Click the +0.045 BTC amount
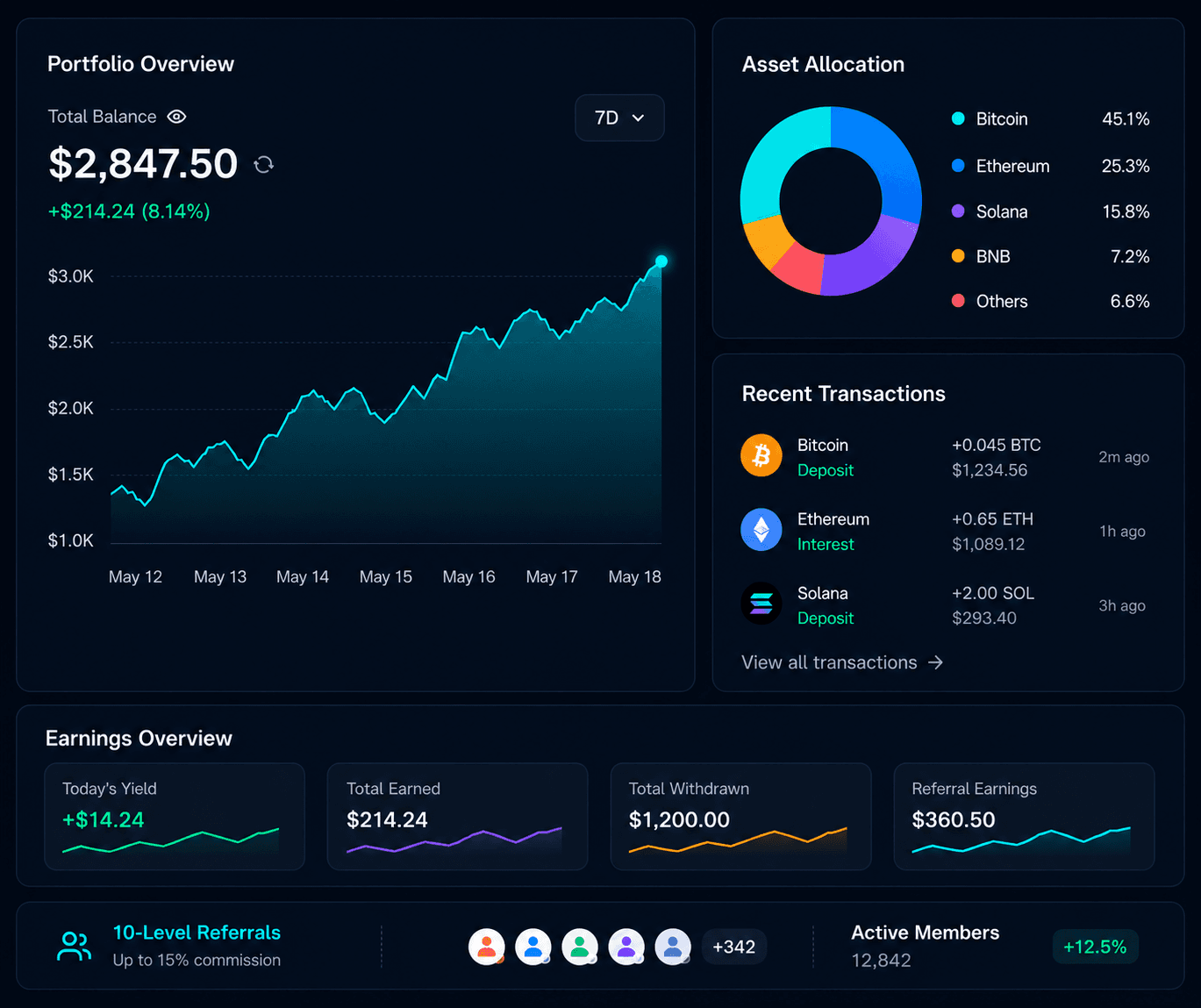This screenshot has height=1008, width=1201. coord(997,445)
